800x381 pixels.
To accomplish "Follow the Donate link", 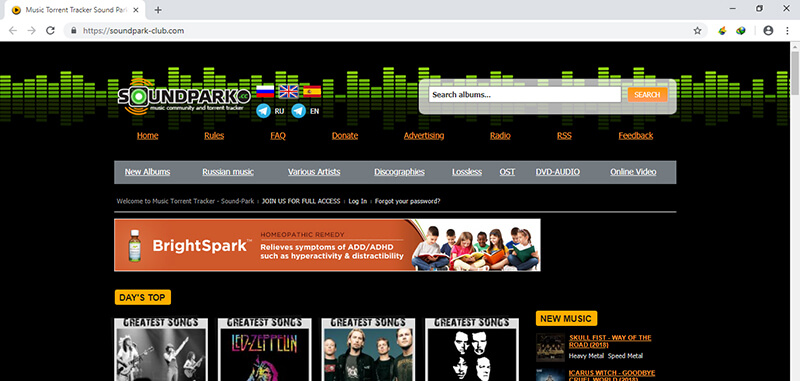I will [x=345, y=136].
